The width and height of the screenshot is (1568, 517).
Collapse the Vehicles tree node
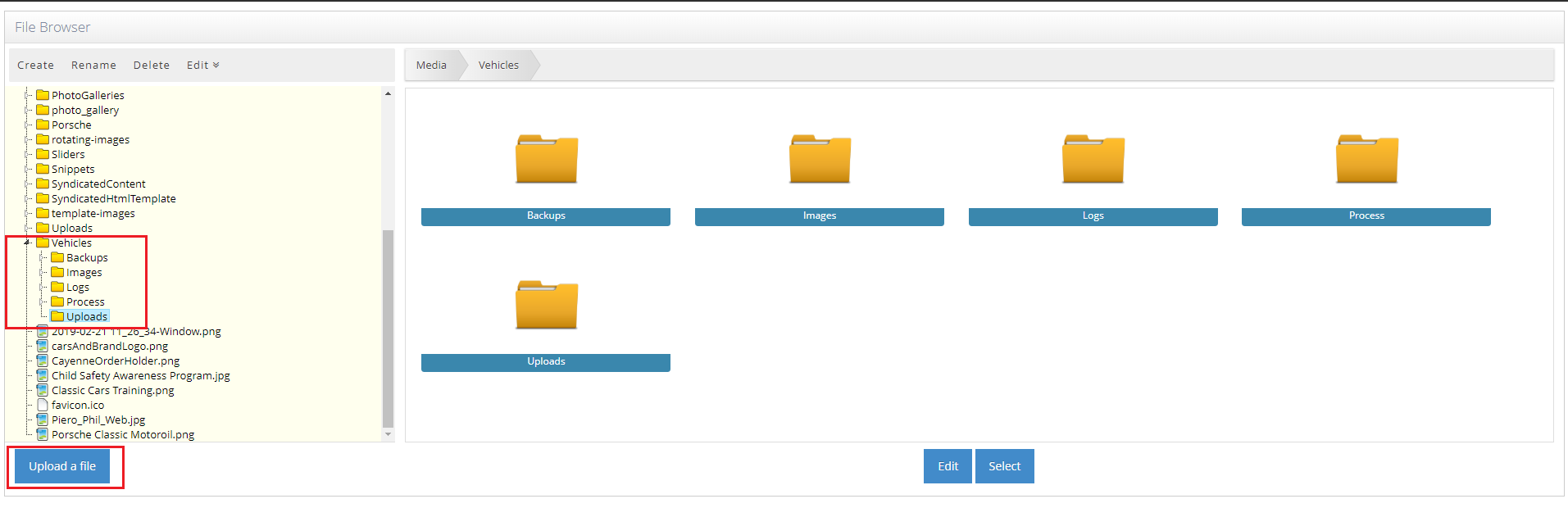tap(27, 243)
